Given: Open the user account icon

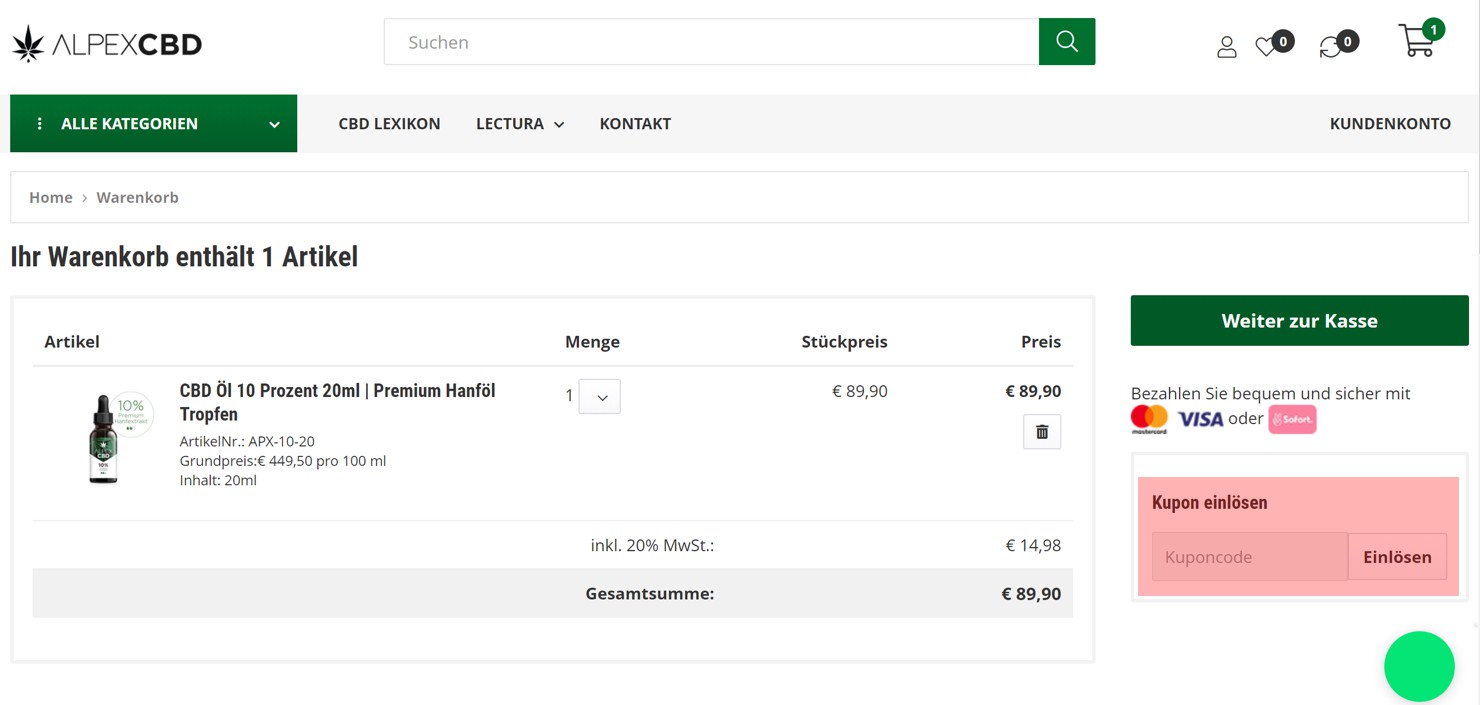Looking at the screenshot, I should [x=1227, y=46].
